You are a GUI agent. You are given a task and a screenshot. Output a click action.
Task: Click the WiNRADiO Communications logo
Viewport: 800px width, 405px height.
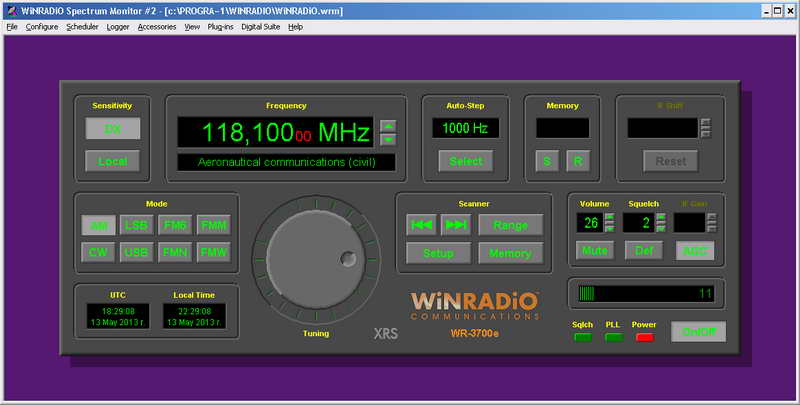474,305
